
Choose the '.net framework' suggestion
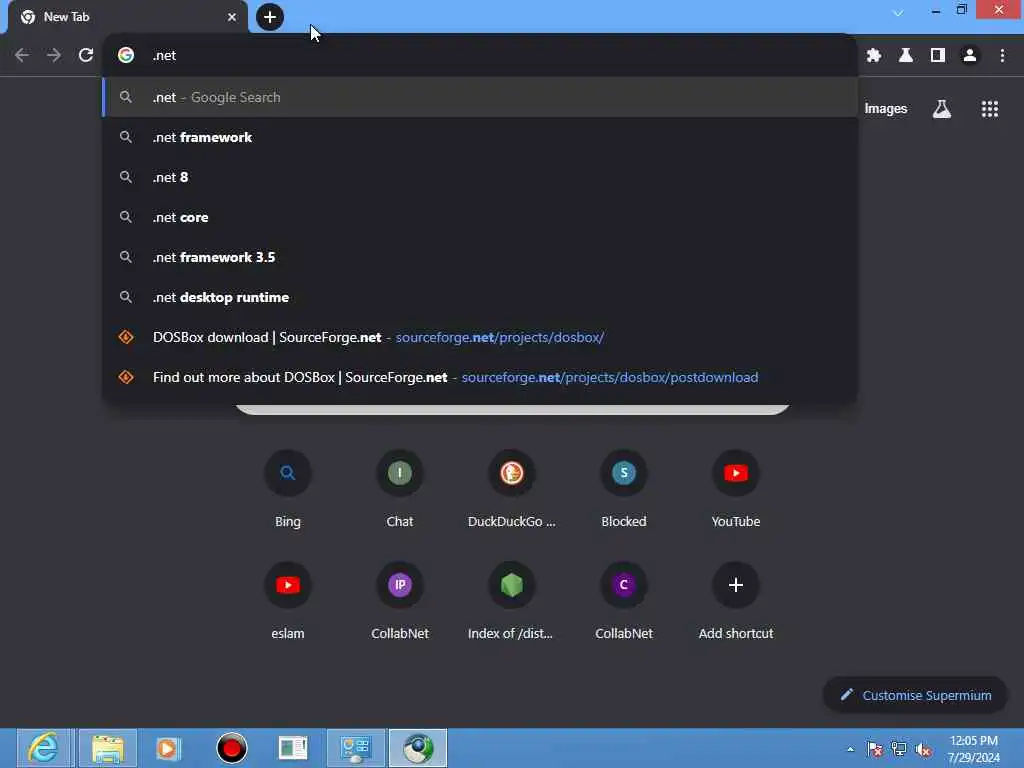pos(480,137)
